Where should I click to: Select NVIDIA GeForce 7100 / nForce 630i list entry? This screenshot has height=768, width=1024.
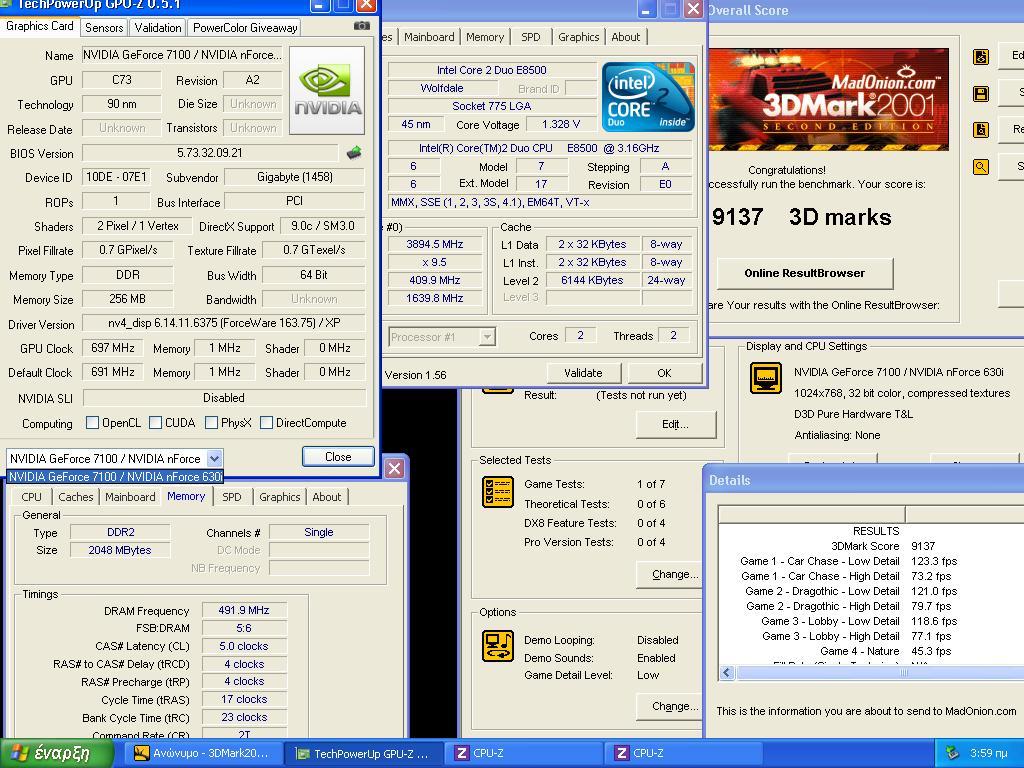coord(115,477)
